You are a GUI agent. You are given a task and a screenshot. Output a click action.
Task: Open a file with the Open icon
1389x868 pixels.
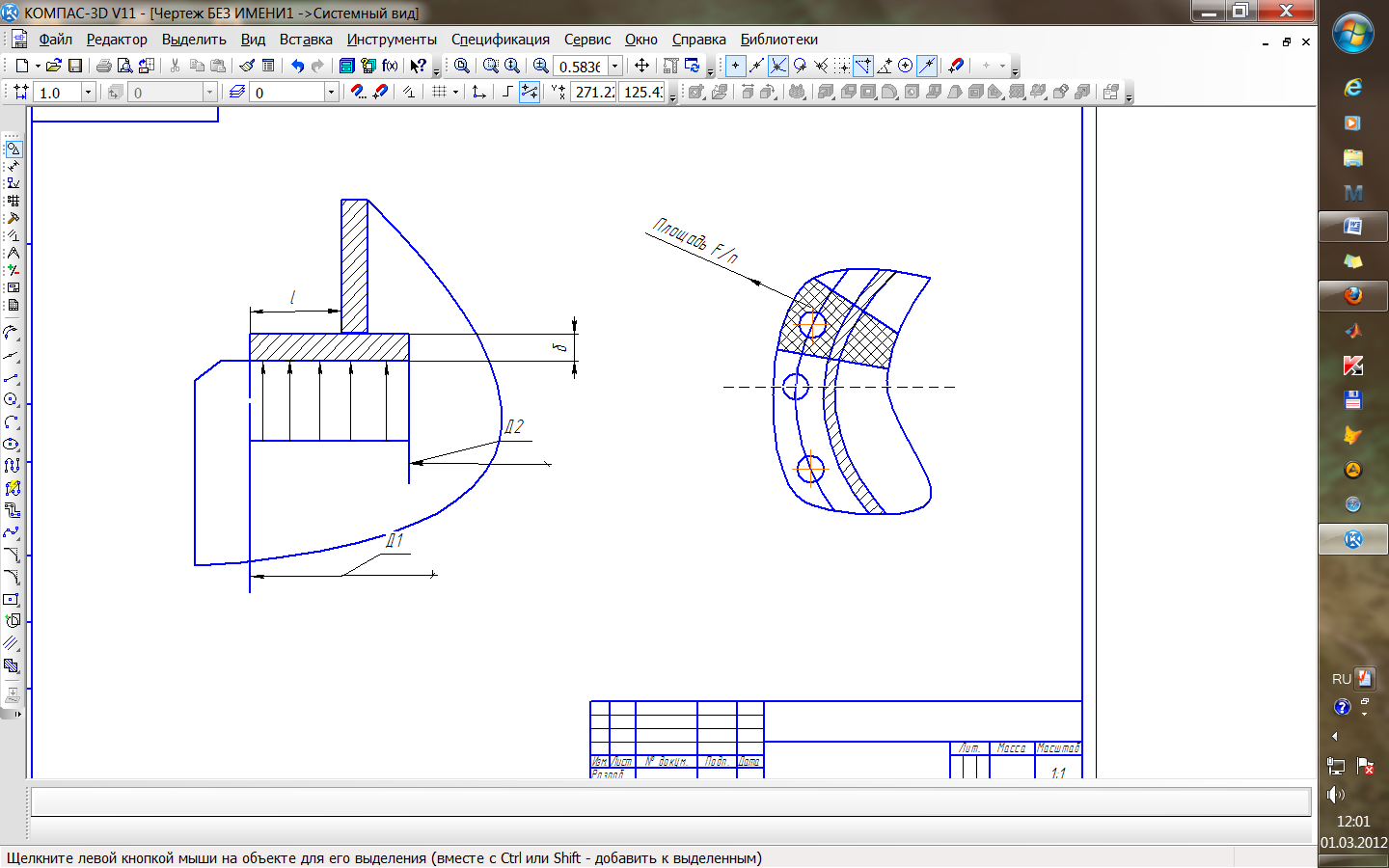[x=54, y=66]
